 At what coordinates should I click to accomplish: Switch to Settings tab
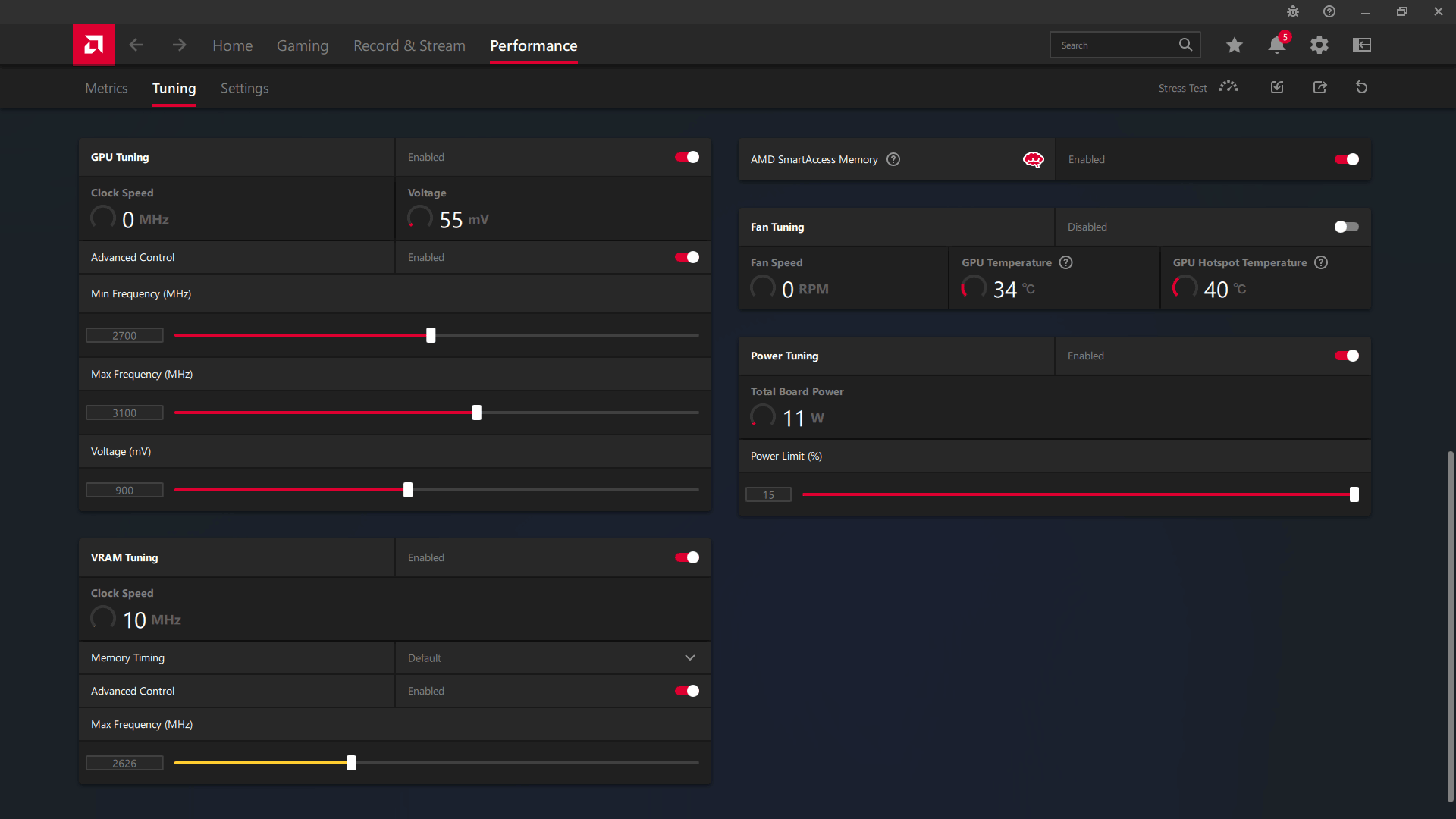244,88
